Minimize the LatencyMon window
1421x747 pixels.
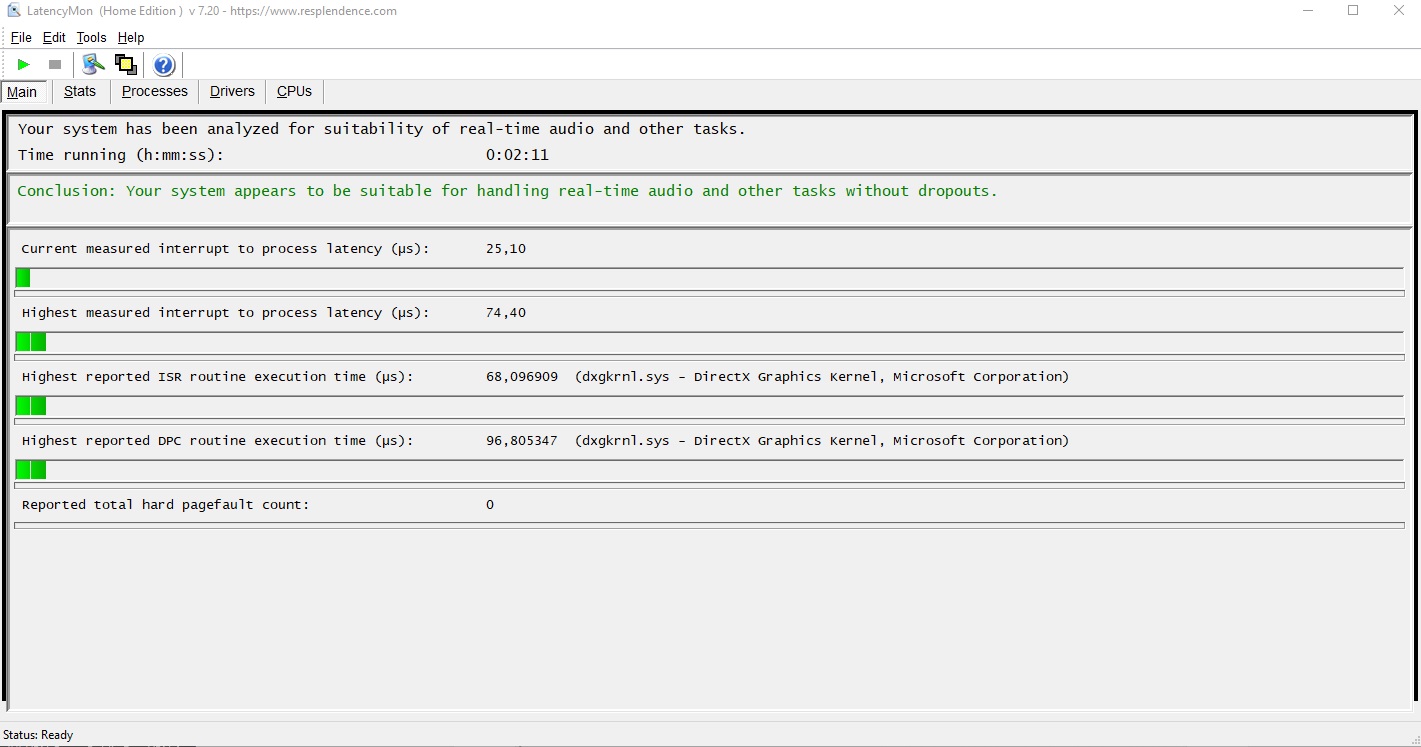1309,11
